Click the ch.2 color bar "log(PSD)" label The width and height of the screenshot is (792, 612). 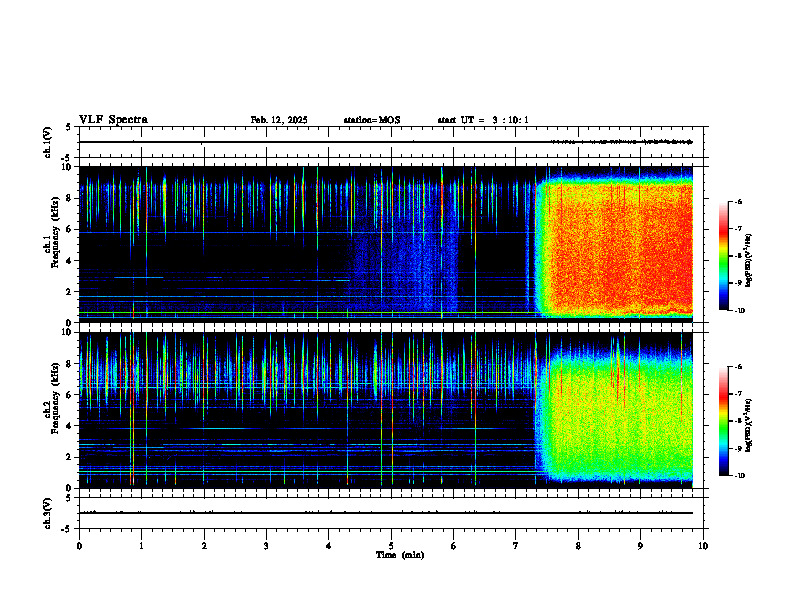point(749,426)
